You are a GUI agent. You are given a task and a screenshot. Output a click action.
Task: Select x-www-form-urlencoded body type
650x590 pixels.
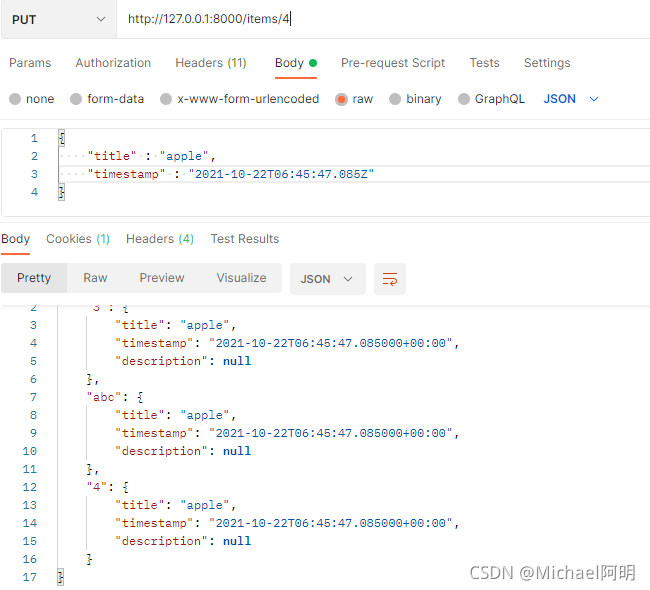[x=166, y=99]
